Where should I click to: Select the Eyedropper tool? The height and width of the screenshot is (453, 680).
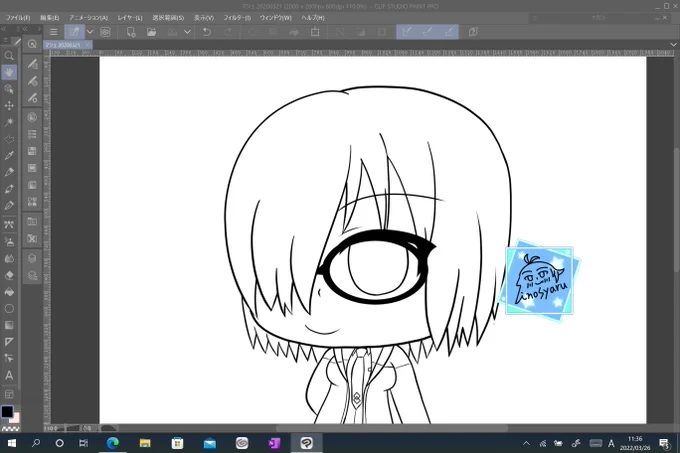point(9,156)
